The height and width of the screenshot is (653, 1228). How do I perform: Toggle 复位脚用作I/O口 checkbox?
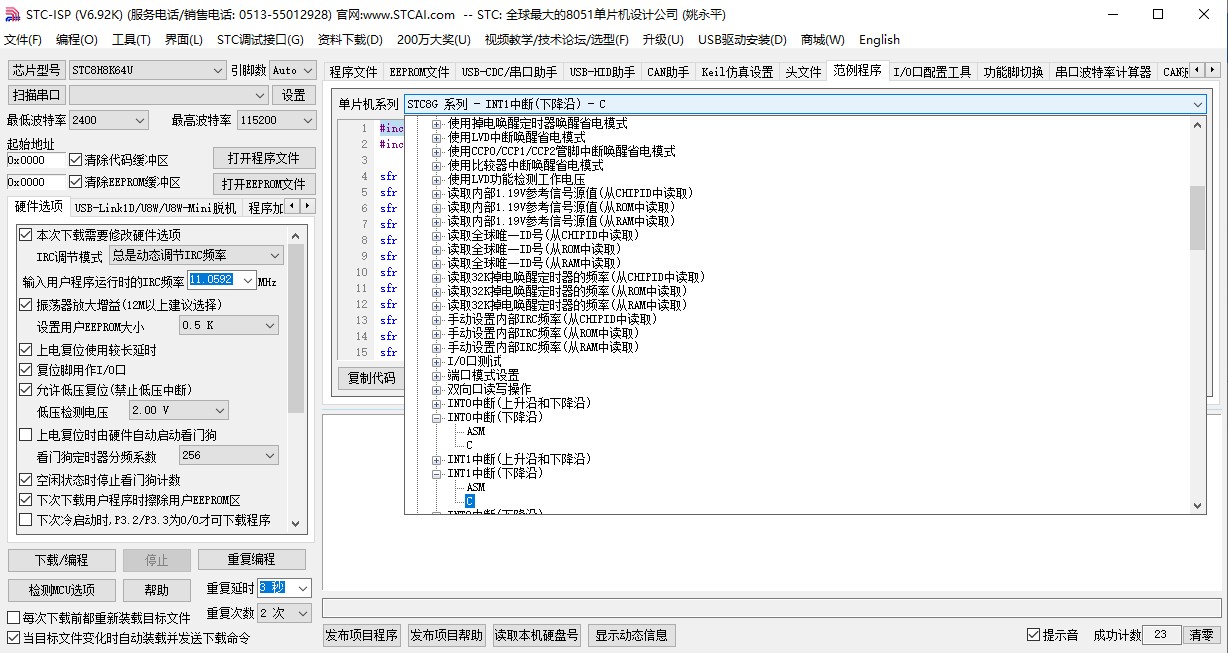(26, 370)
